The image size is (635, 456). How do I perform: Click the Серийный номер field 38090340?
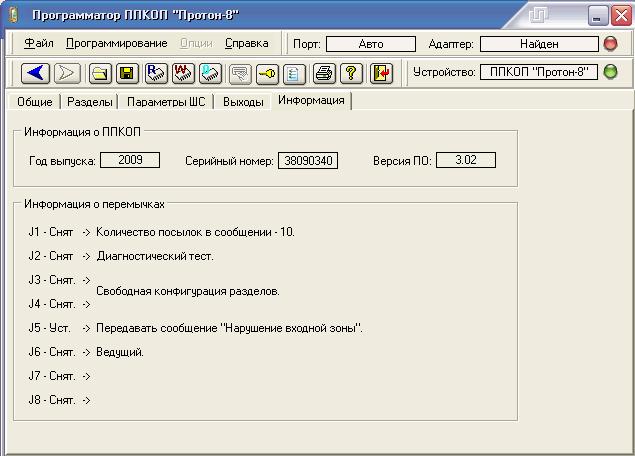pyautogui.click(x=308, y=160)
